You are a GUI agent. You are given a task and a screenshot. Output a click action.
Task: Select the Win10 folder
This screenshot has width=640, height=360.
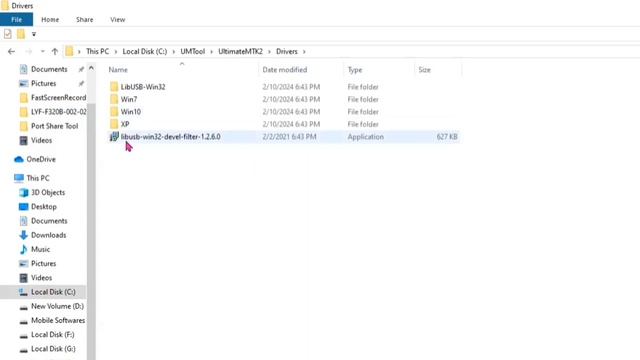coord(131,112)
